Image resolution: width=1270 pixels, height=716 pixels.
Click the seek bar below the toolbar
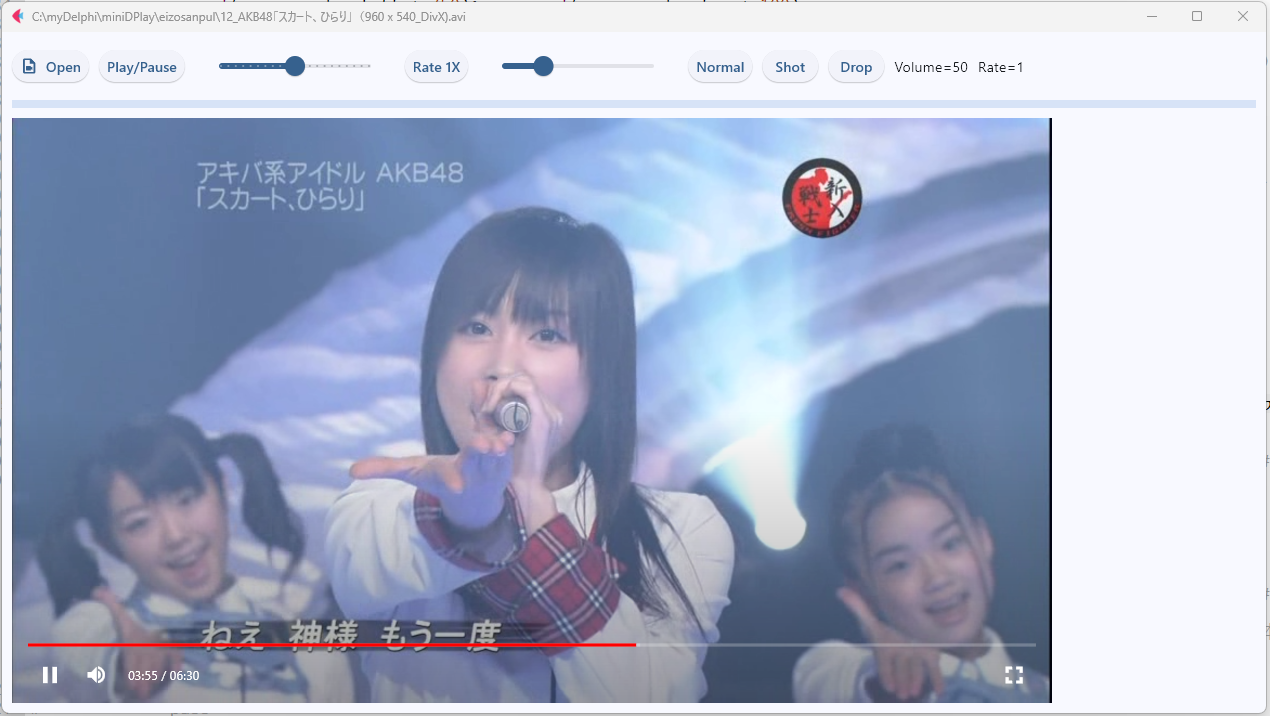click(633, 103)
